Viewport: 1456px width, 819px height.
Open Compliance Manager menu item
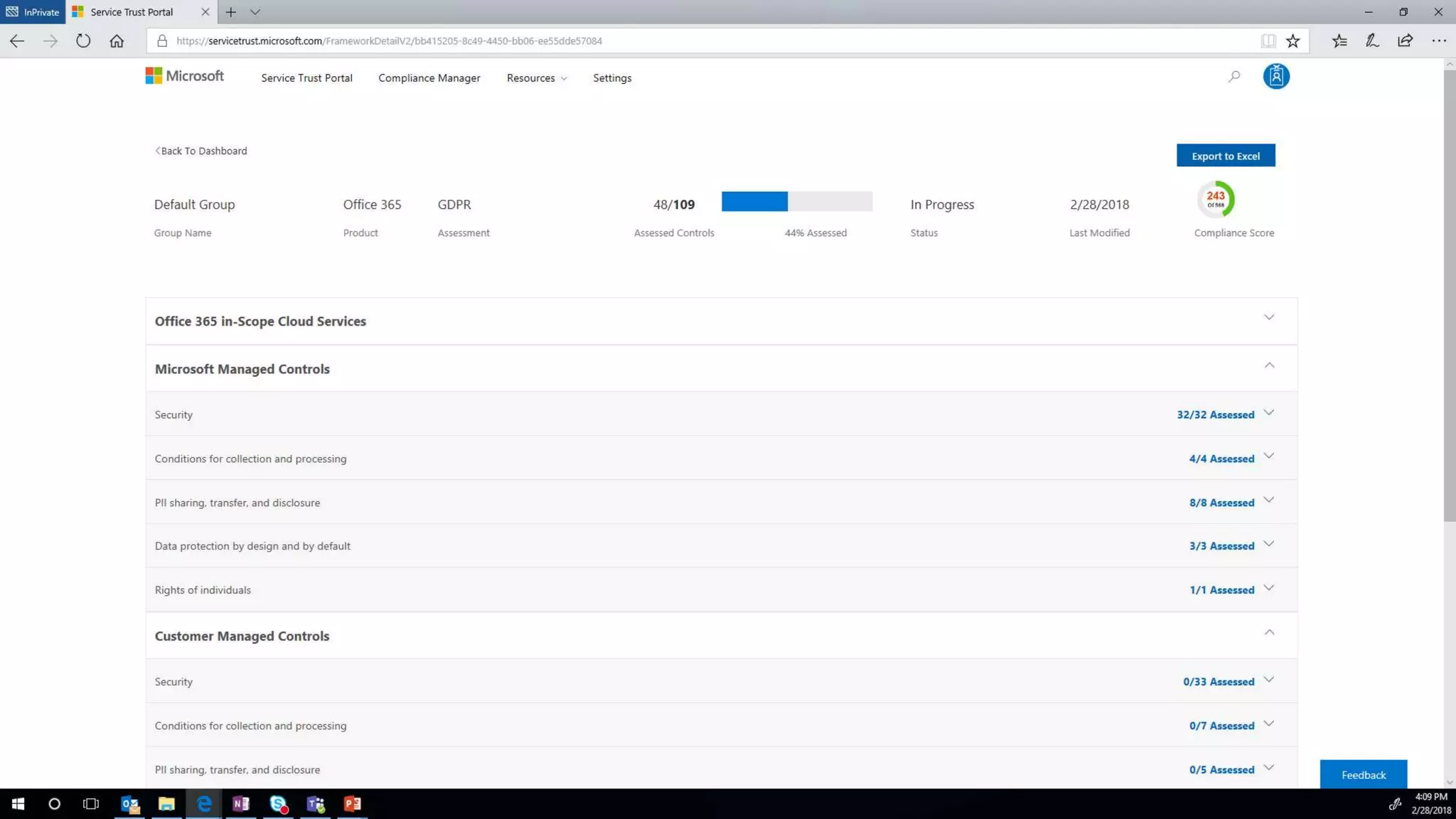pyautogui.click(x=429, y=78)
